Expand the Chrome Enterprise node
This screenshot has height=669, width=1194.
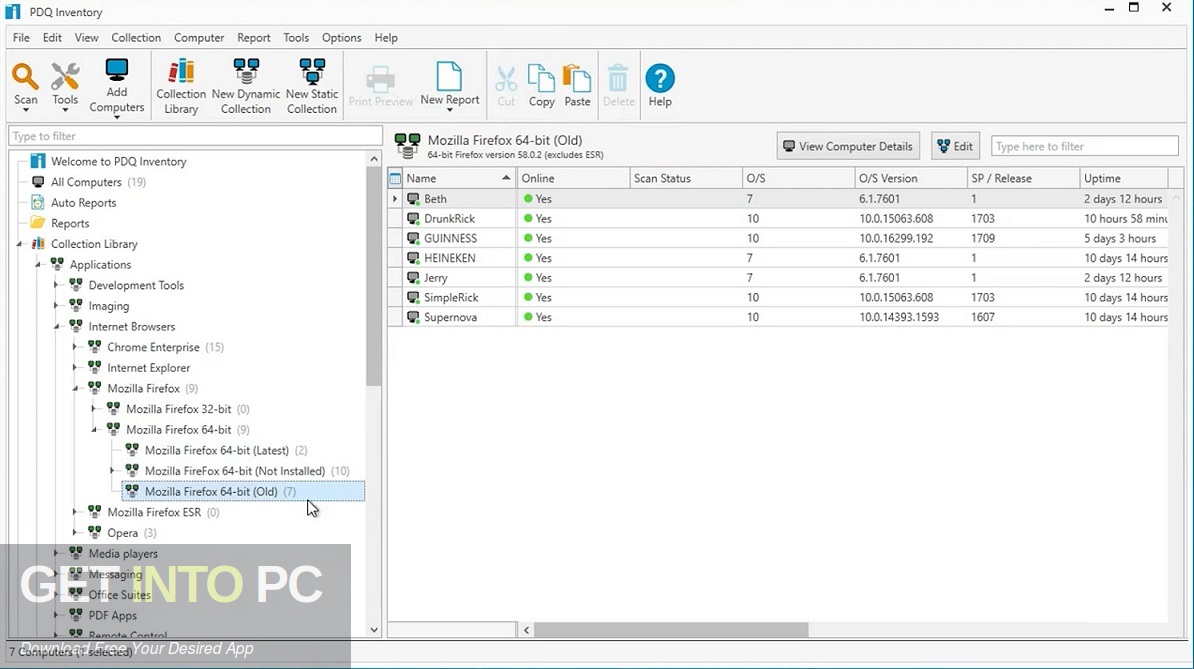click(x=75, y=347)
